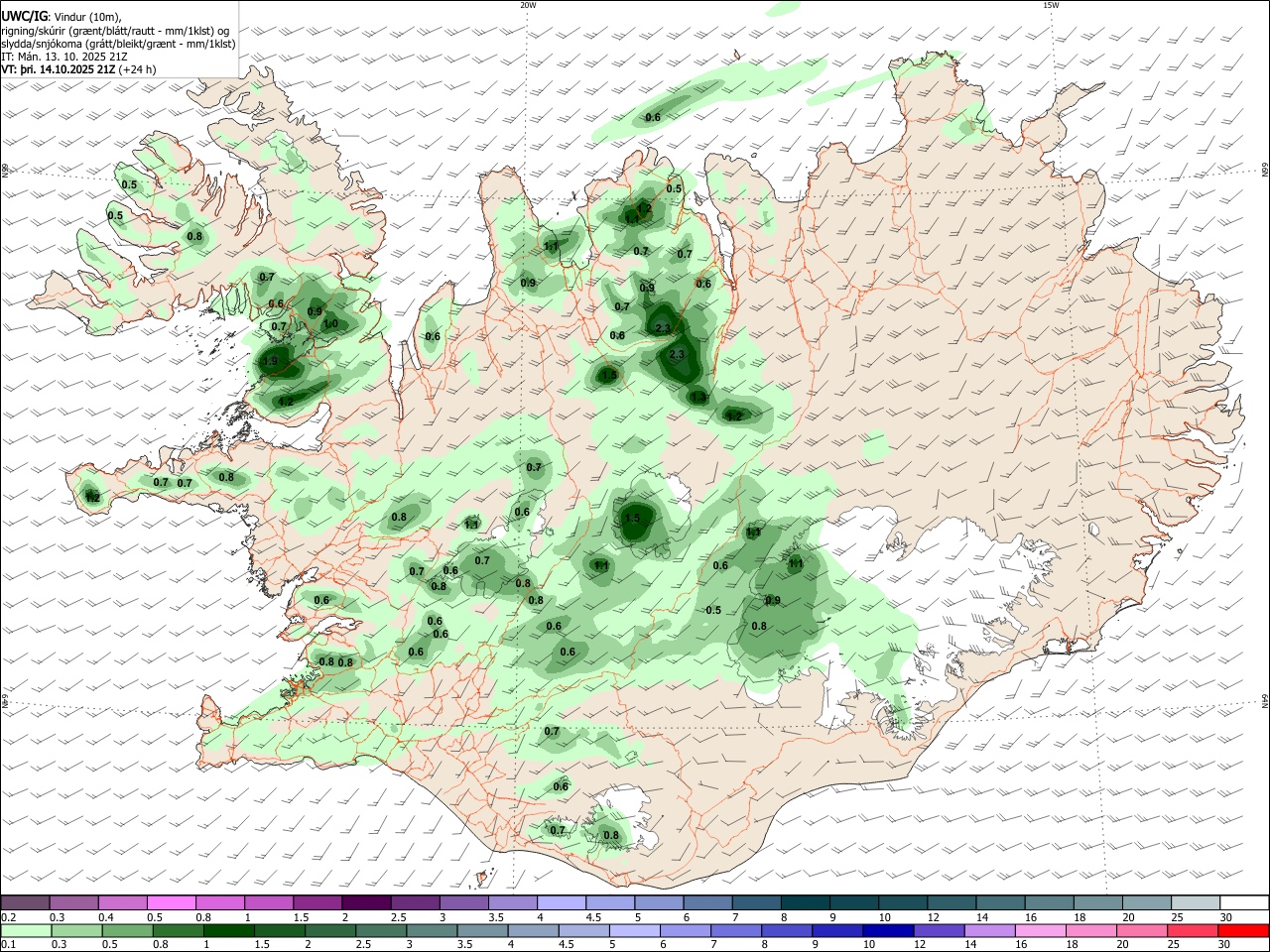Select the darkest purple 2 swatch in the upper legend row
This screenshot has width=1270, height=952.
click(366, 902)
